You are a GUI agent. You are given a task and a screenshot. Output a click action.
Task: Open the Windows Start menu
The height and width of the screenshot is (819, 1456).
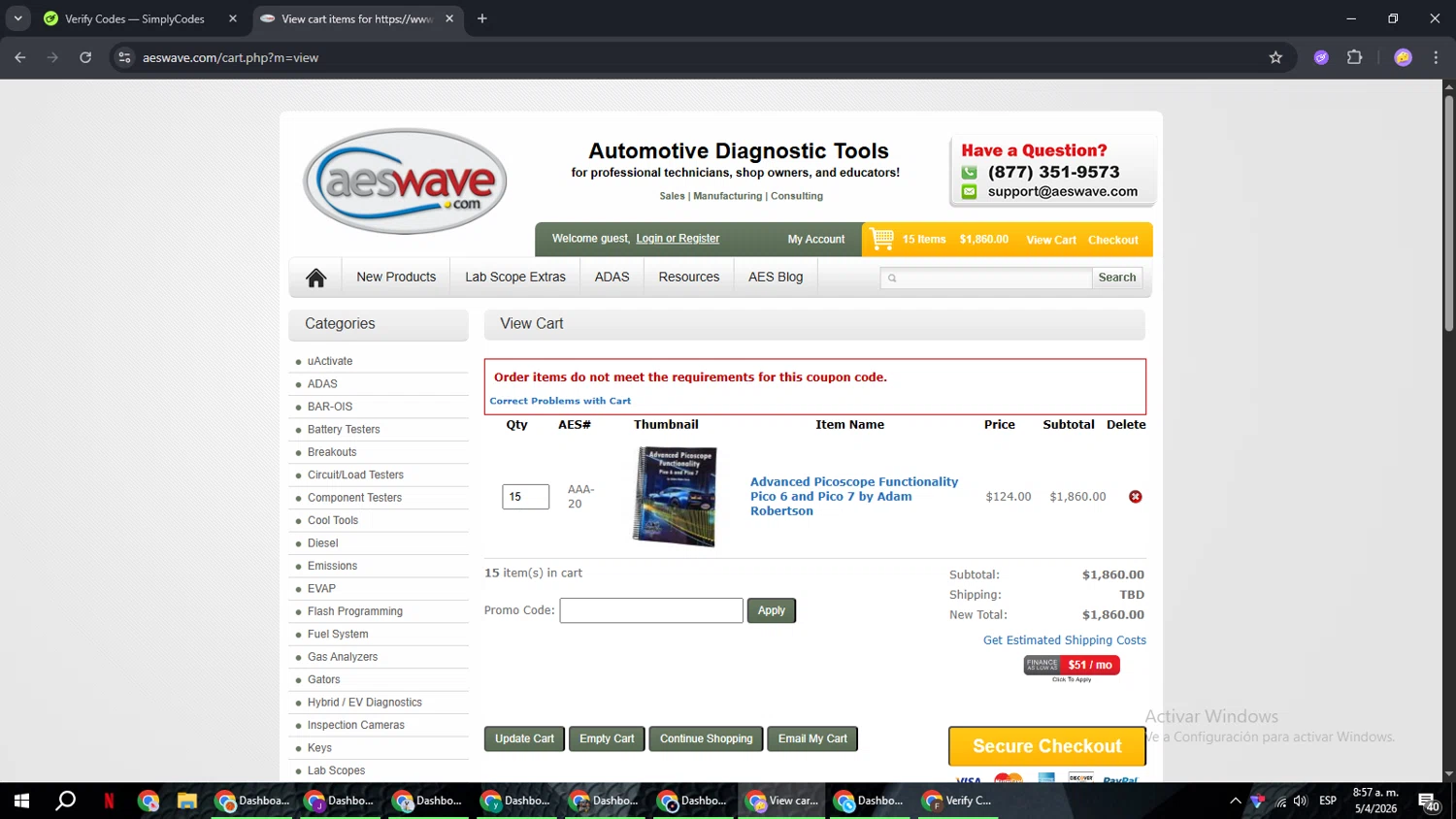pyautogui.click(x=21, y=801)
